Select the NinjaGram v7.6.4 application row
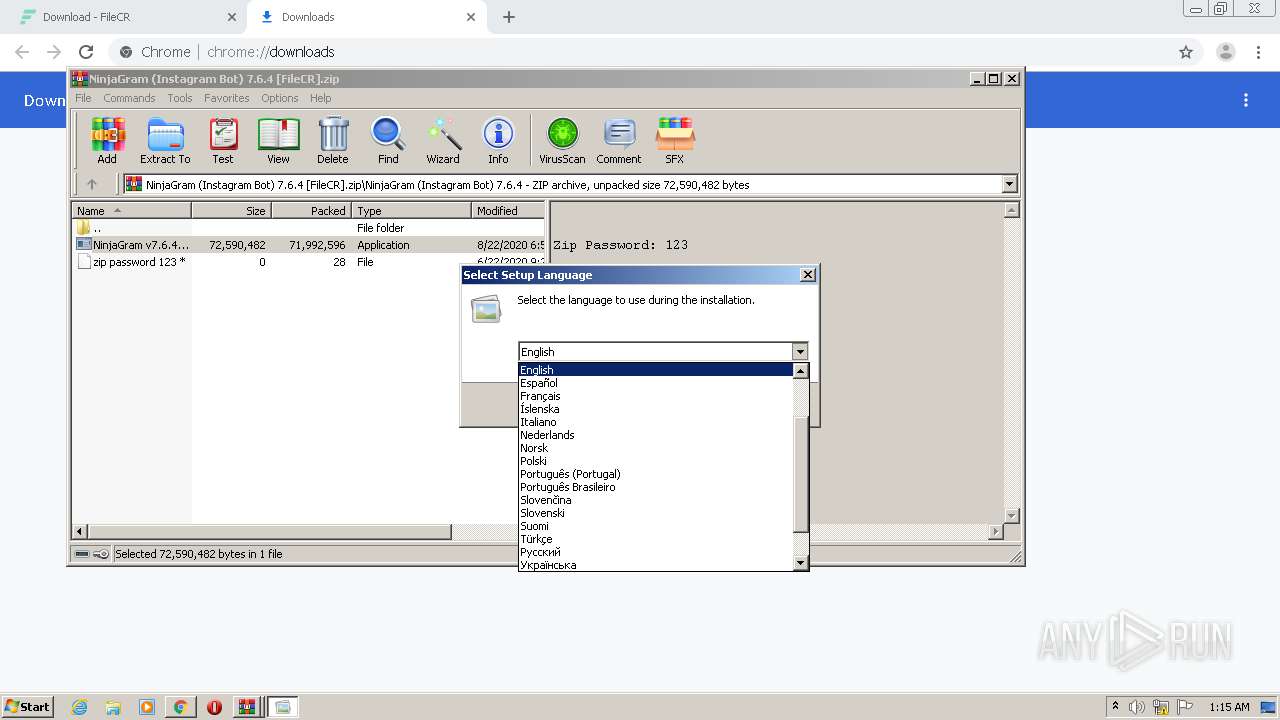This screenshot has height=720, width=1280. 309,245
